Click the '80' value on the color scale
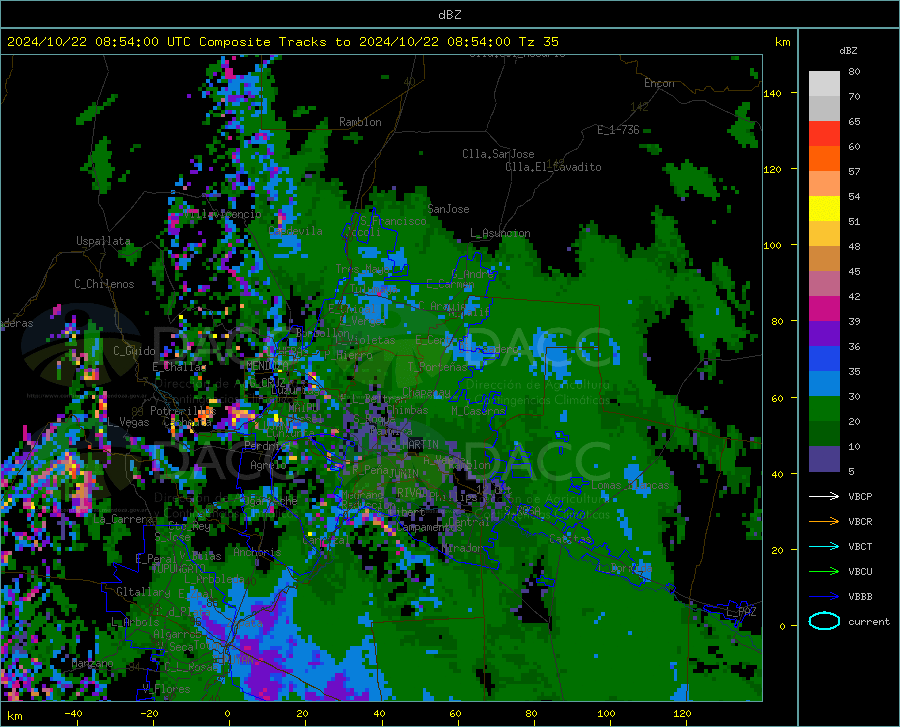This screenshot has width=900, height=727. pyautogui.click(x=854, y=72)
